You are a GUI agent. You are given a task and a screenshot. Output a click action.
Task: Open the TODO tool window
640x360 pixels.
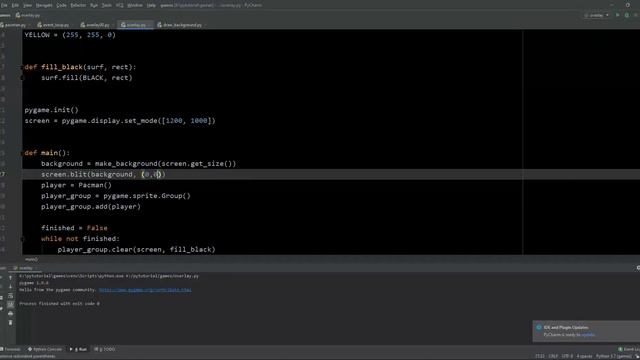click(105, 349)
